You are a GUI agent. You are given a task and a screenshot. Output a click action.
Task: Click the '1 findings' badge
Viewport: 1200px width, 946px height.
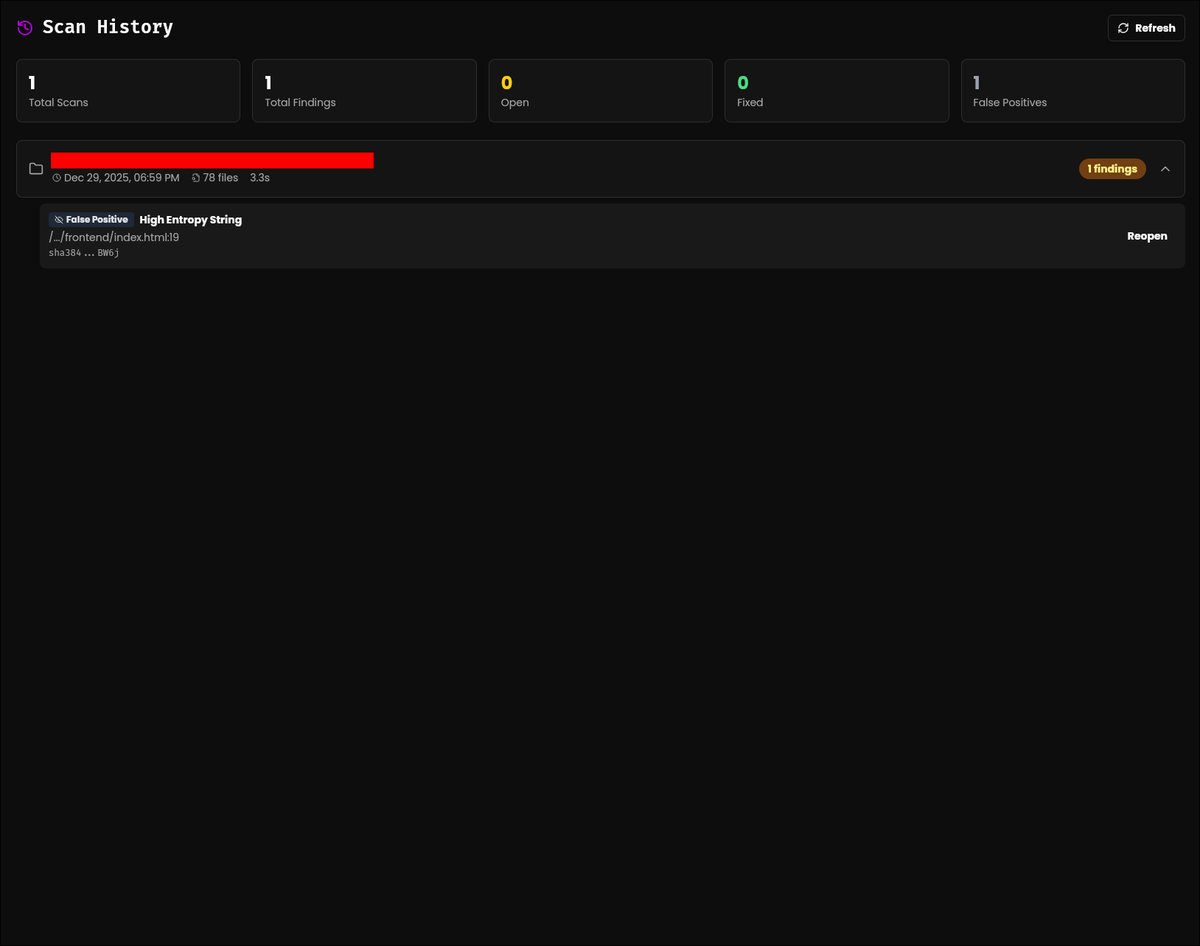coord(1112,169)
